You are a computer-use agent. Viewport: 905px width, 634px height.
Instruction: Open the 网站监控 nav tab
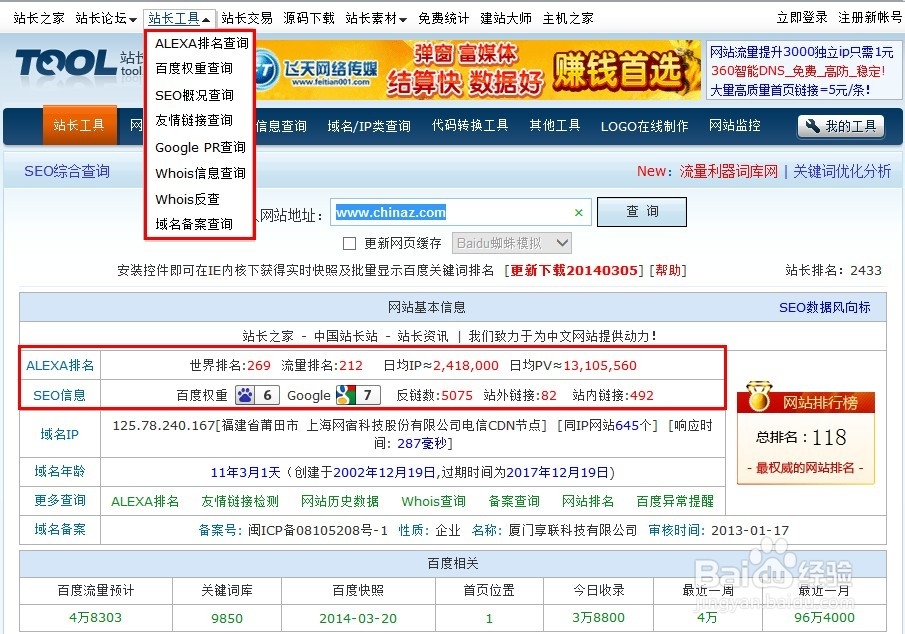pyautogui.click(x=735, y=125)
